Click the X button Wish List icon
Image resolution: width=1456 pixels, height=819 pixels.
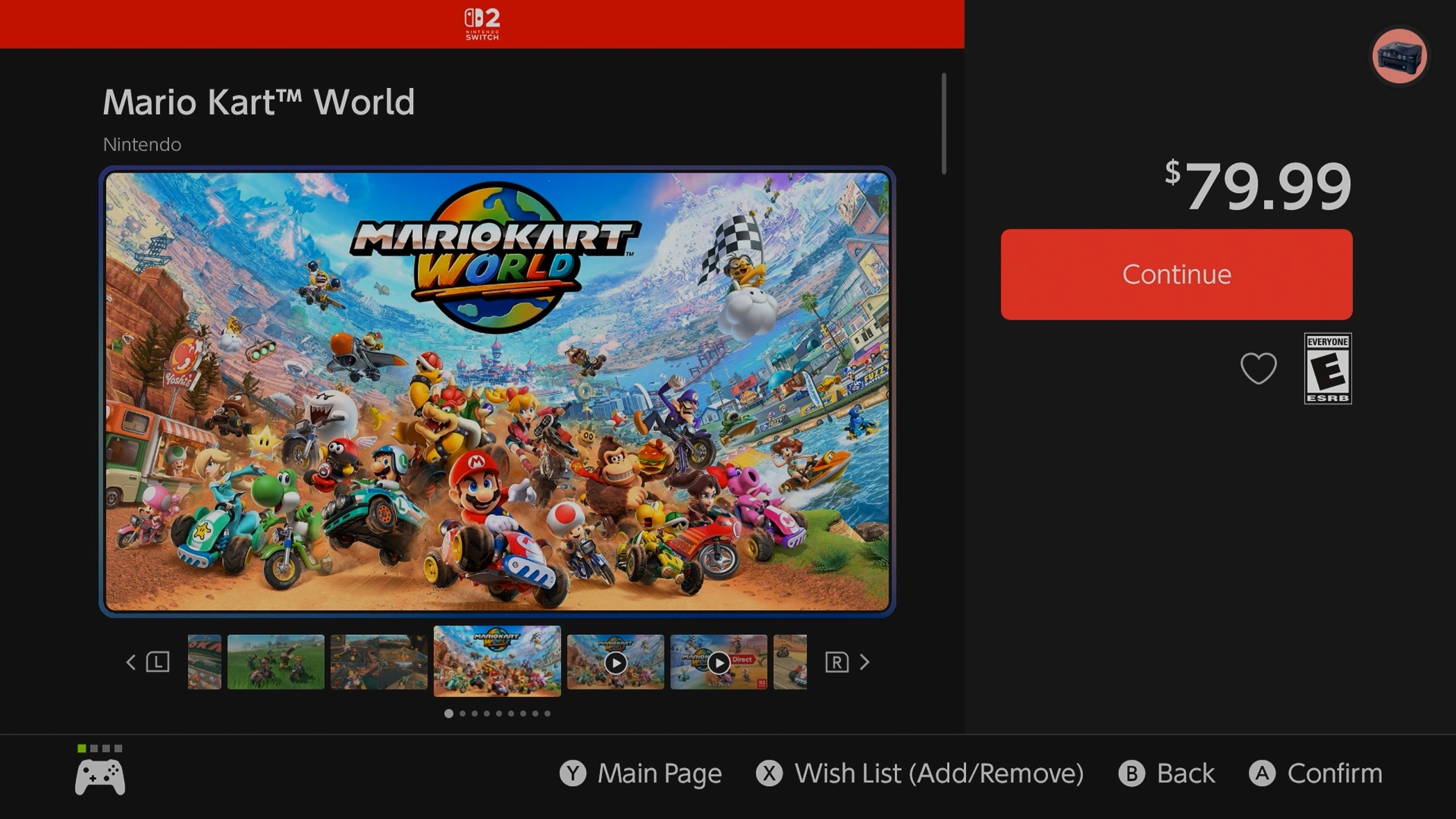point(769,773)
